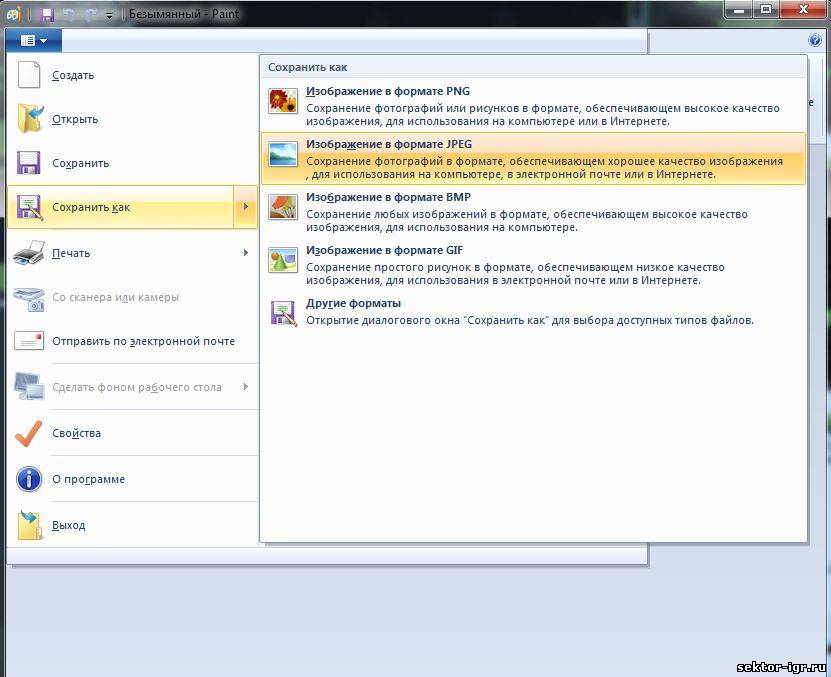This screenshot has height=677, width=831.
Task: Select Открыть menu entry
Action: tap(132, 119)
